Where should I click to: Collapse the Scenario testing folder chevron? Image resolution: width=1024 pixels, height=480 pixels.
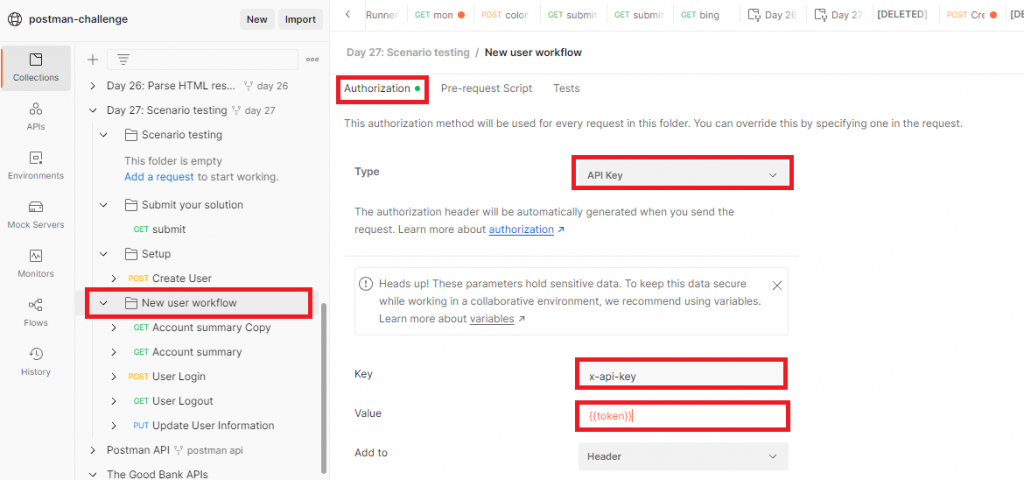(103, 135)
